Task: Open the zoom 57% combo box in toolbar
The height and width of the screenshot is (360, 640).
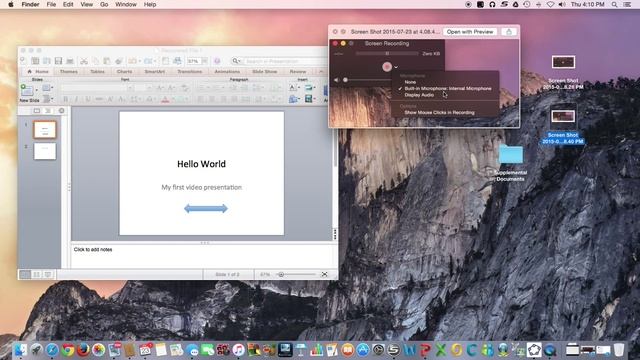Action: [198, 61]
